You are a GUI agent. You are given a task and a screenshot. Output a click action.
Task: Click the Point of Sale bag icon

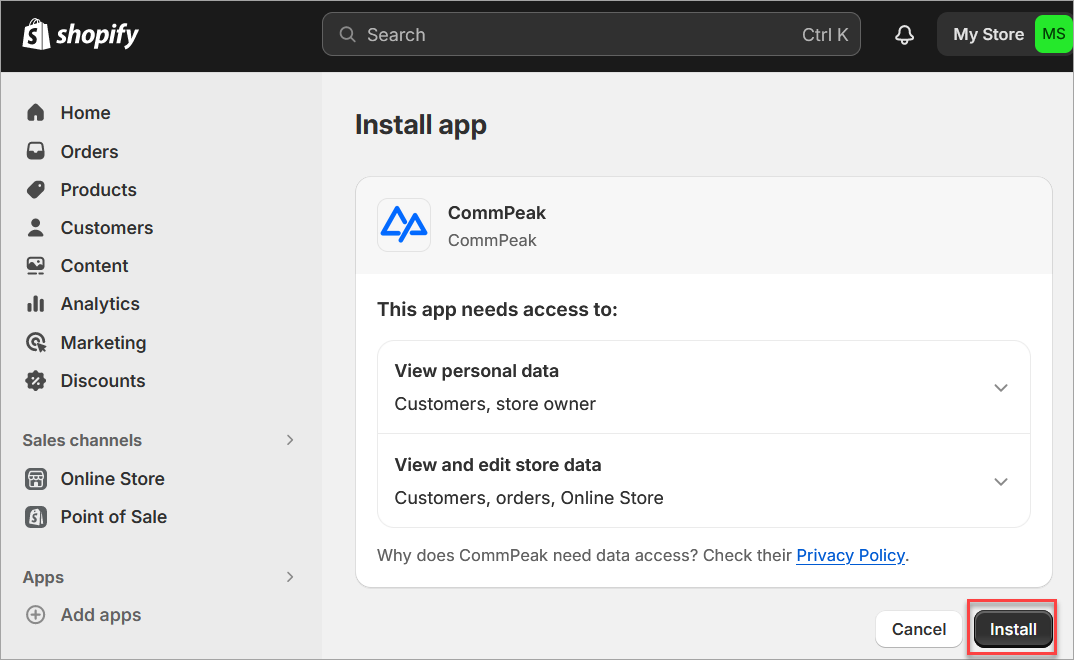click(36, 517)
